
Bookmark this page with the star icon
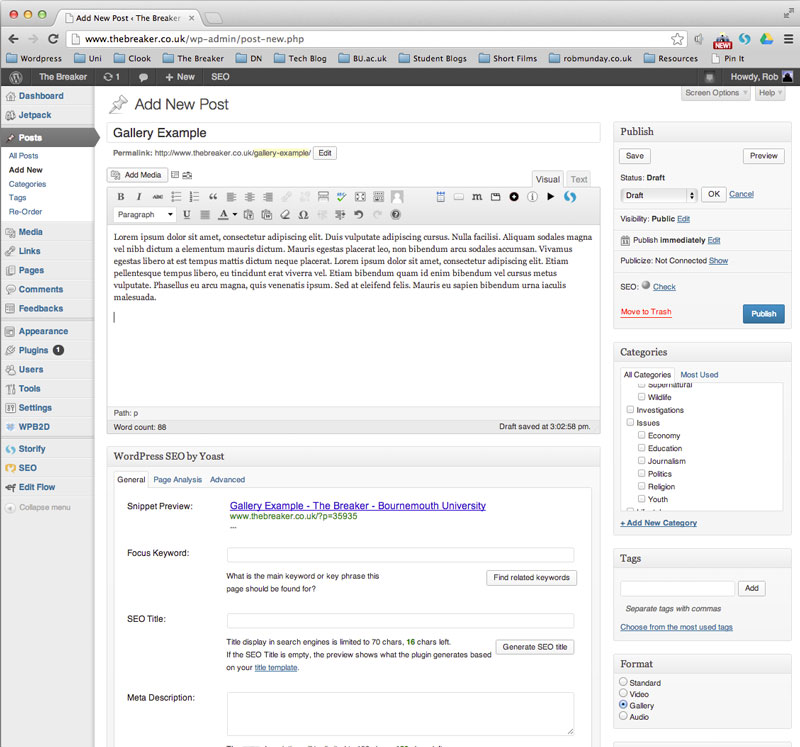678,39
